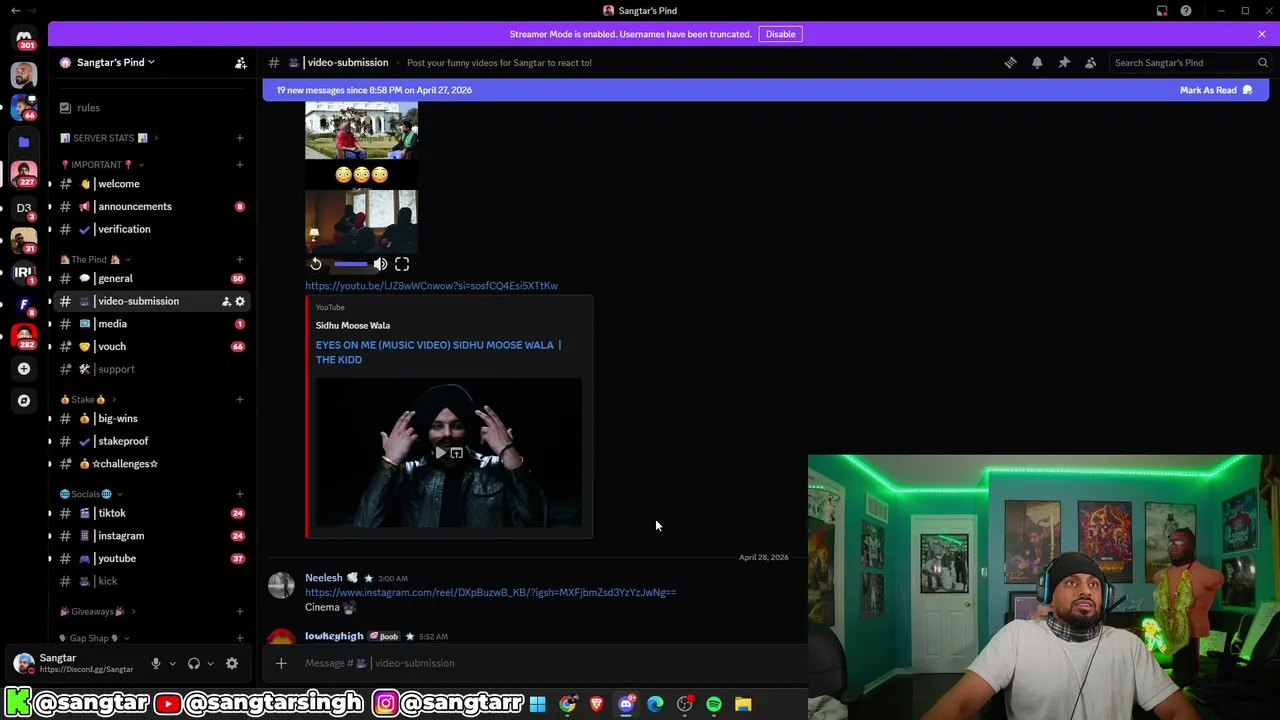Create channel in Stake category plus

click(240, 399)
